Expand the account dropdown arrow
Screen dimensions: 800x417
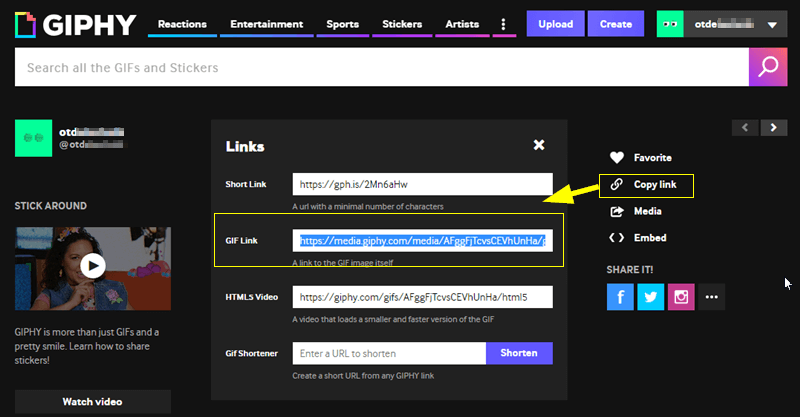772,24
